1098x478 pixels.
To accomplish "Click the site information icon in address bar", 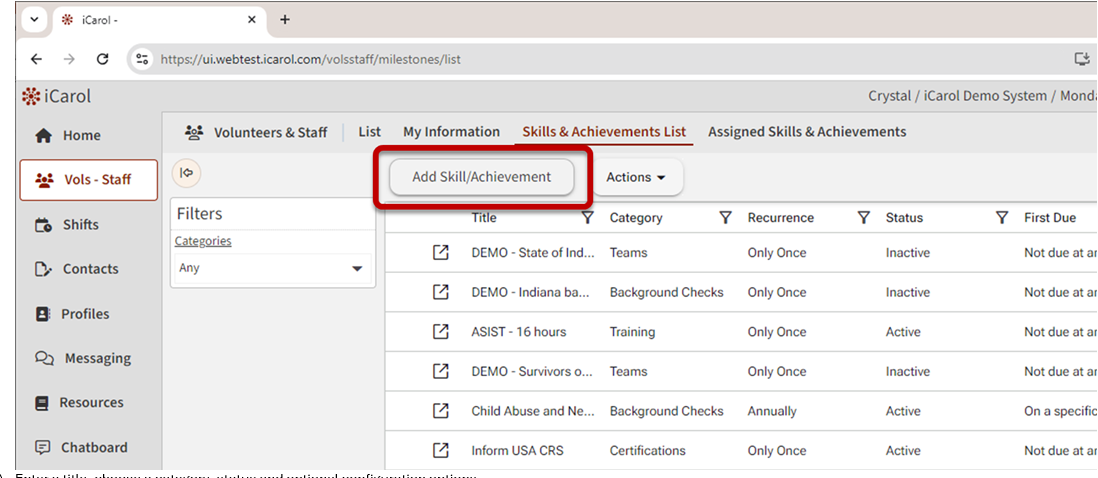I will coord(143,59).
